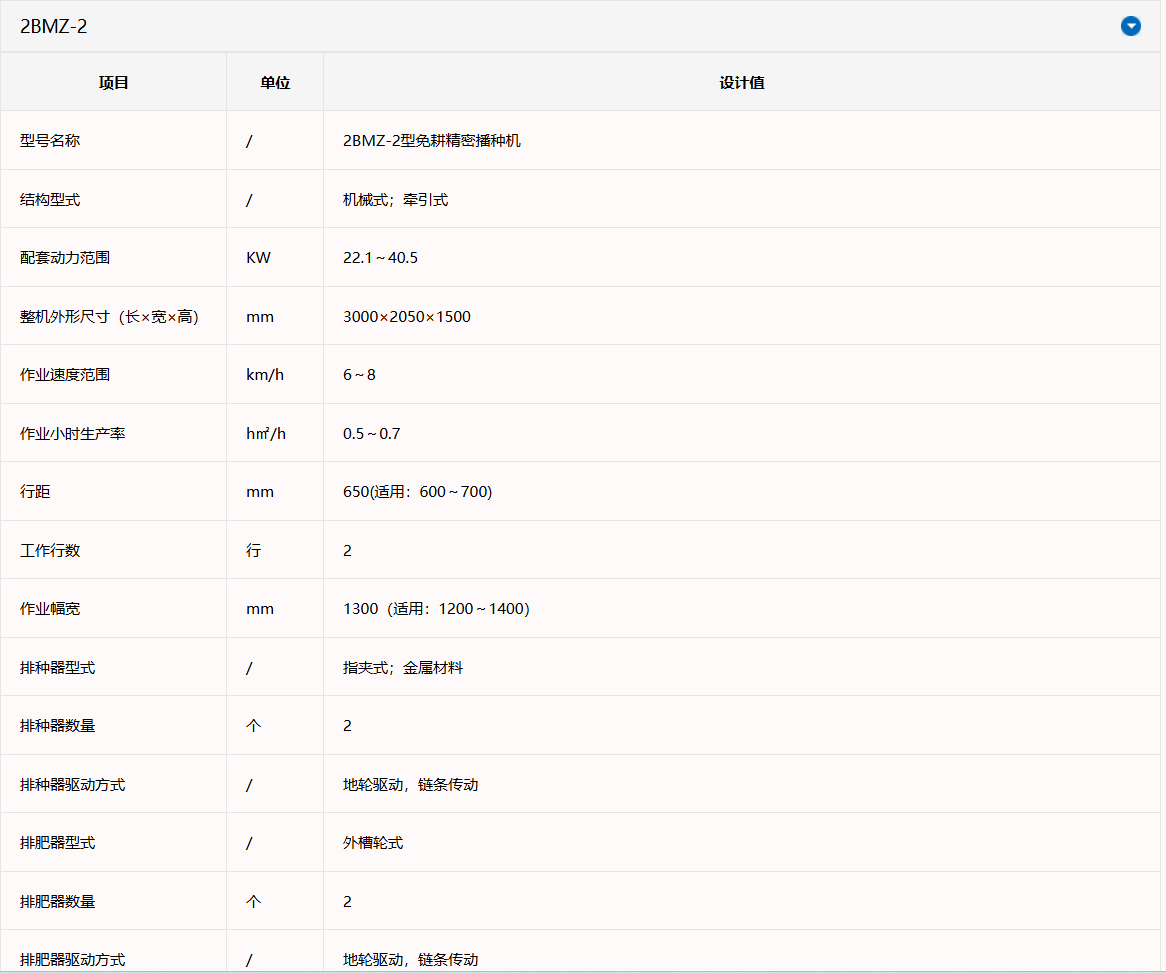Select the 3000×2050×1500 dimensions value
The height and width of the screenshot is (973, 1166).
[407, 316]
